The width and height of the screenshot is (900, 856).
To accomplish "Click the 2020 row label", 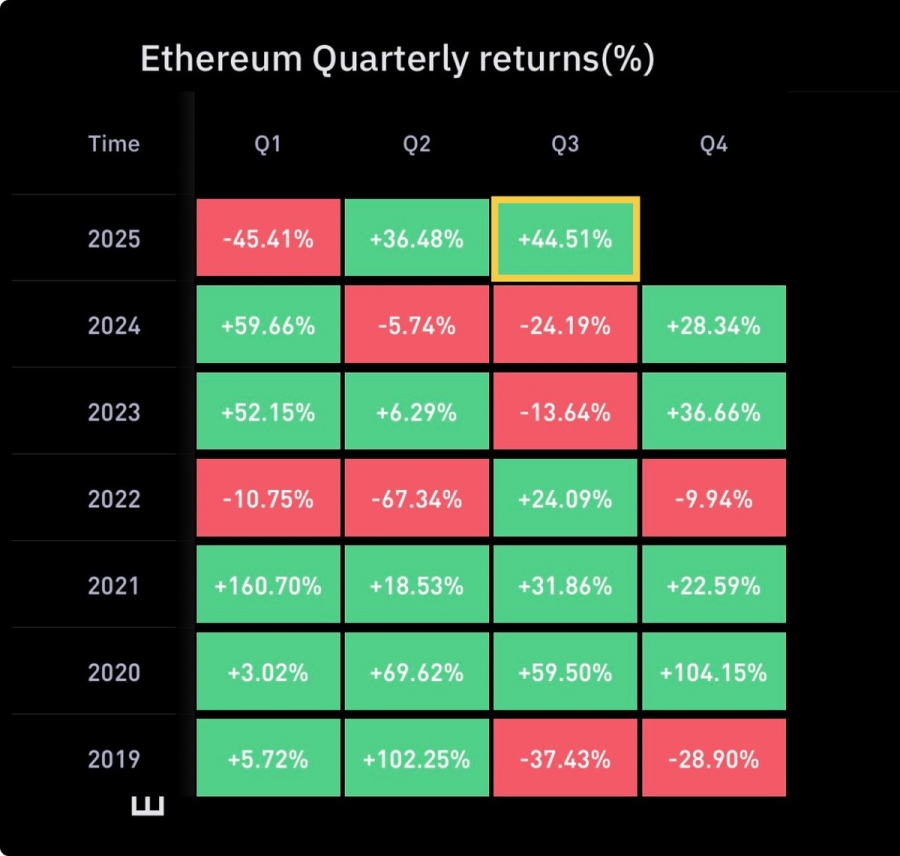I will (114, 672).
